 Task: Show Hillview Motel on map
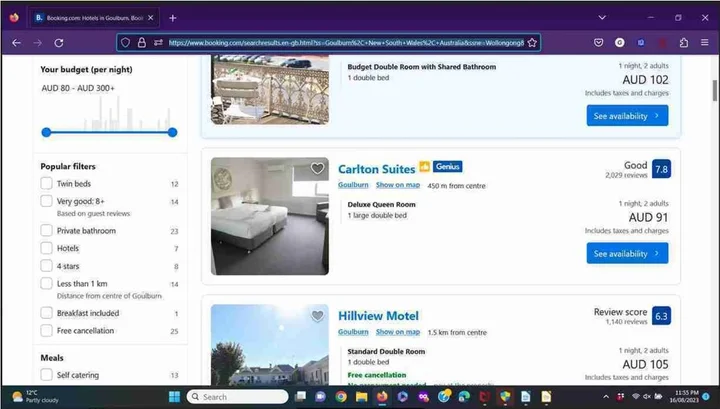[x=398, y=332]
